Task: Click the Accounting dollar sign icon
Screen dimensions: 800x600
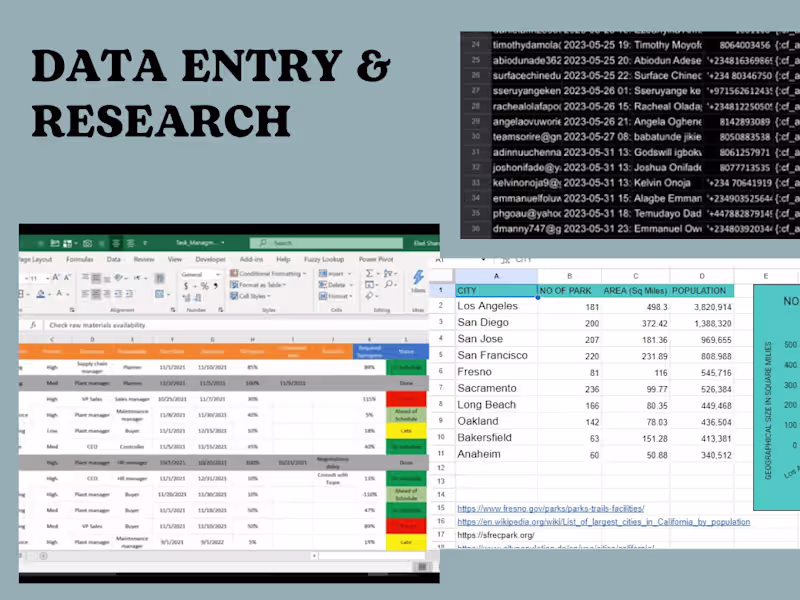Action: click(x=186, y=286)
